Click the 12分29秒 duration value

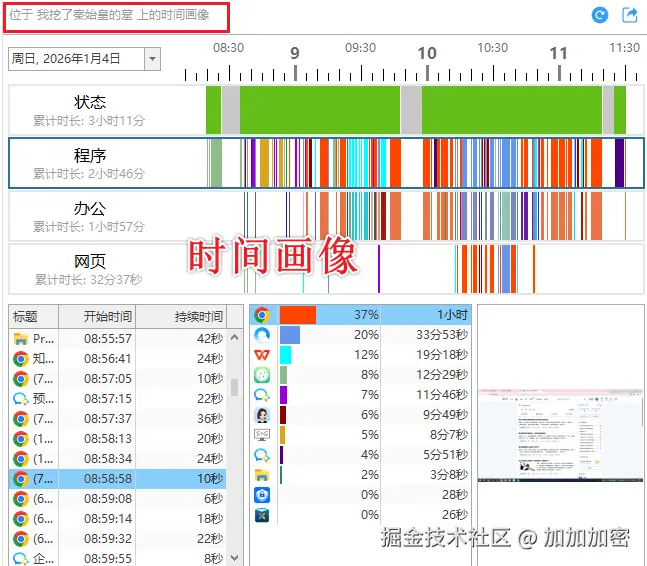pyautogui.click(x=442, y=375)
